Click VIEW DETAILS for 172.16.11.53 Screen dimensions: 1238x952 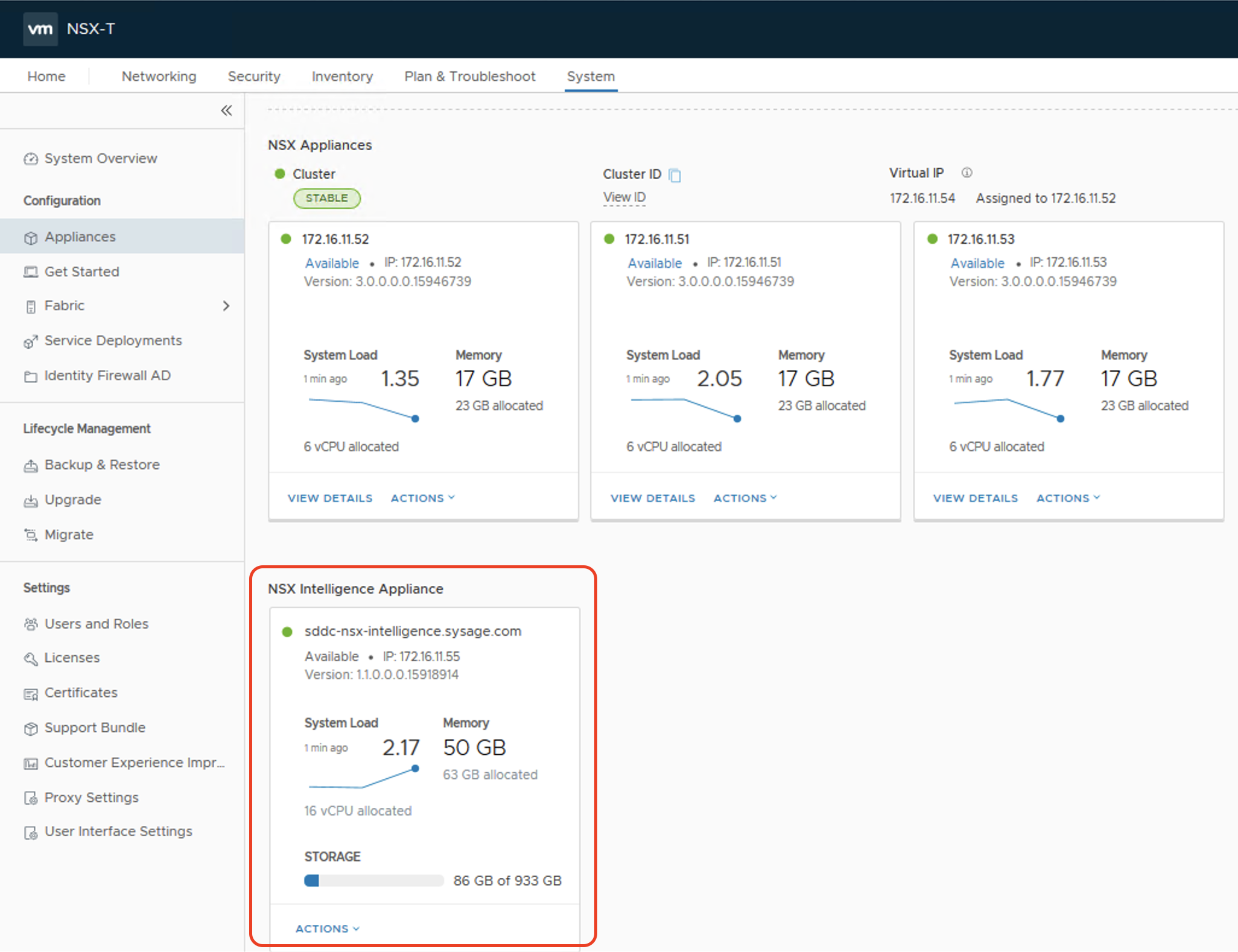(x=976, y=498)
